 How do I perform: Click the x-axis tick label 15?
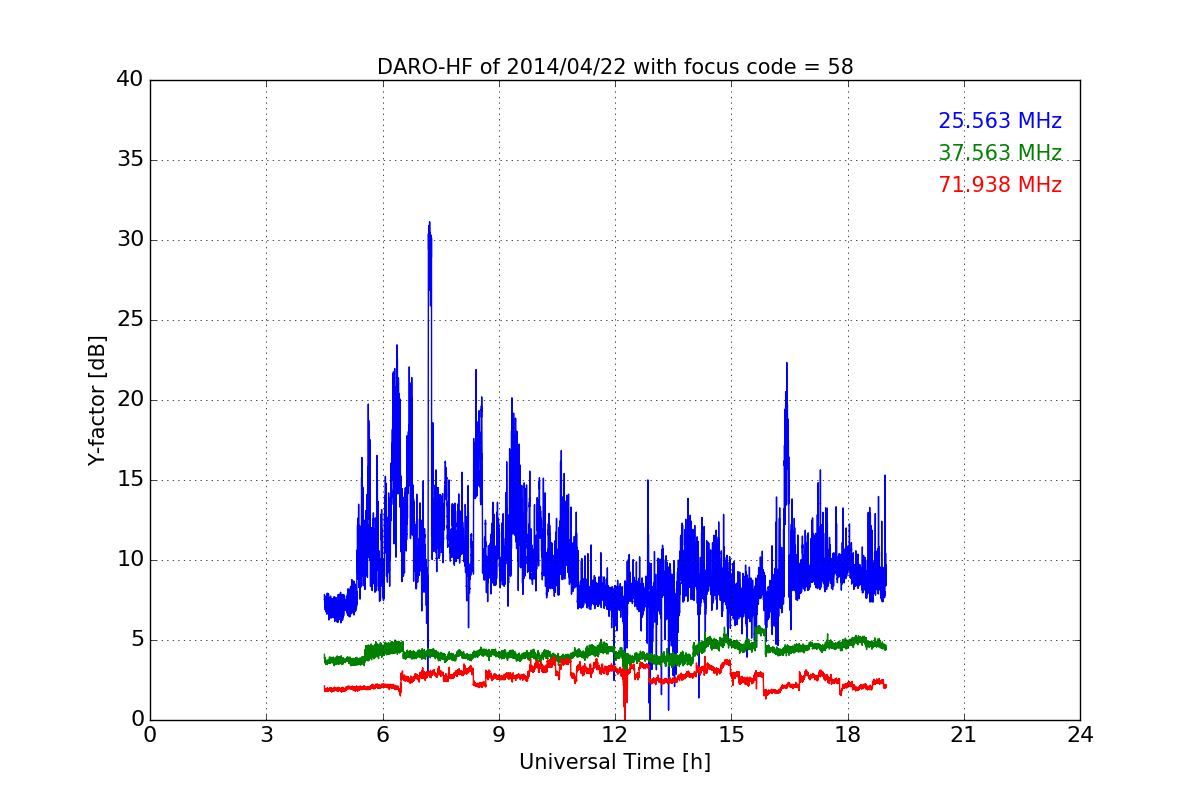coord(731,735)
